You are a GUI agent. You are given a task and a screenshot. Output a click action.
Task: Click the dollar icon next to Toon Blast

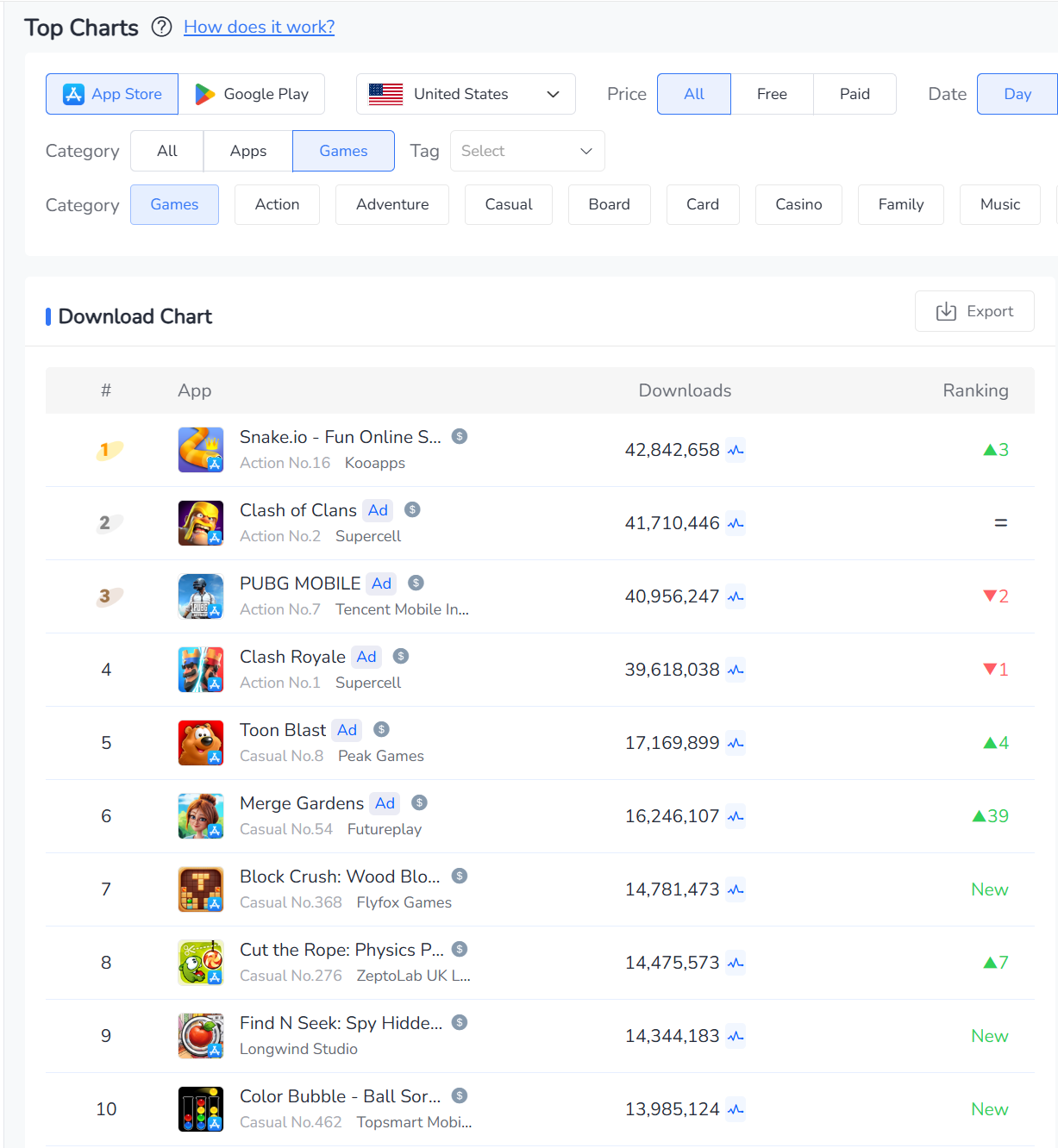[x=381, y=729]
